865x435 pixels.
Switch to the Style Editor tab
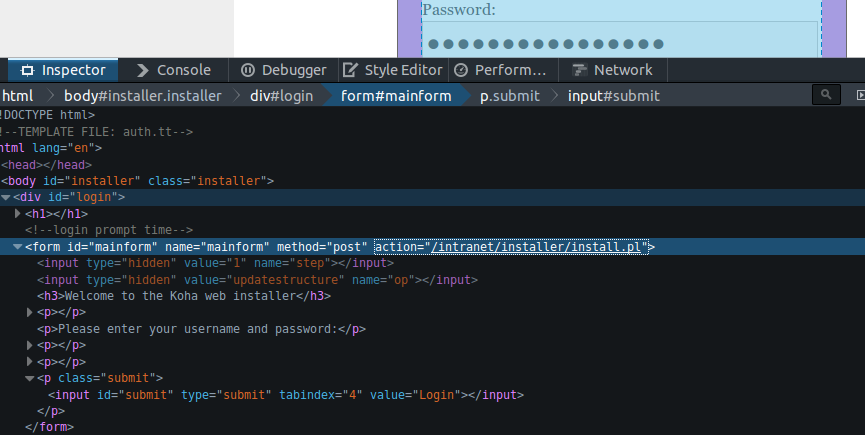[393, 70]
